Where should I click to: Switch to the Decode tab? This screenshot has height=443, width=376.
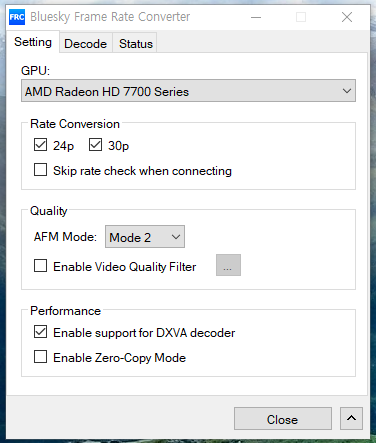tap(86, 43)
